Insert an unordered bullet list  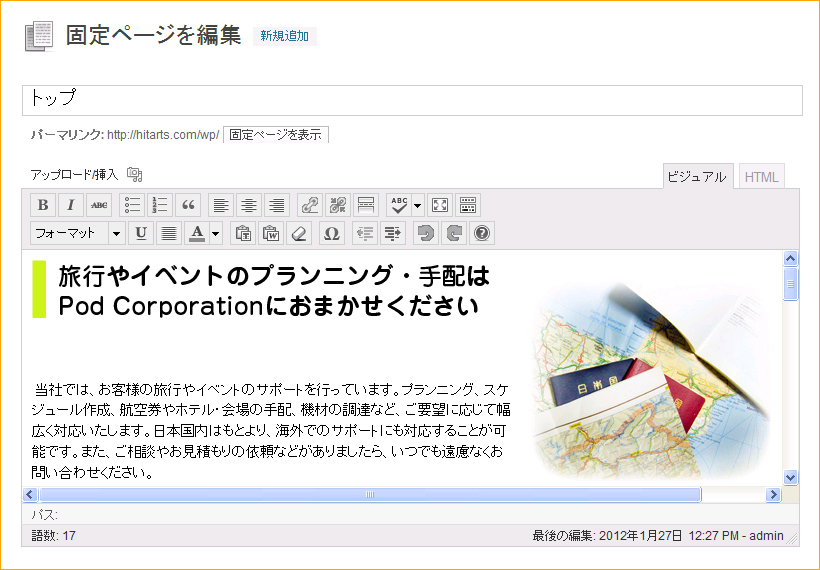pyautogui.click(x=132, y=205)
